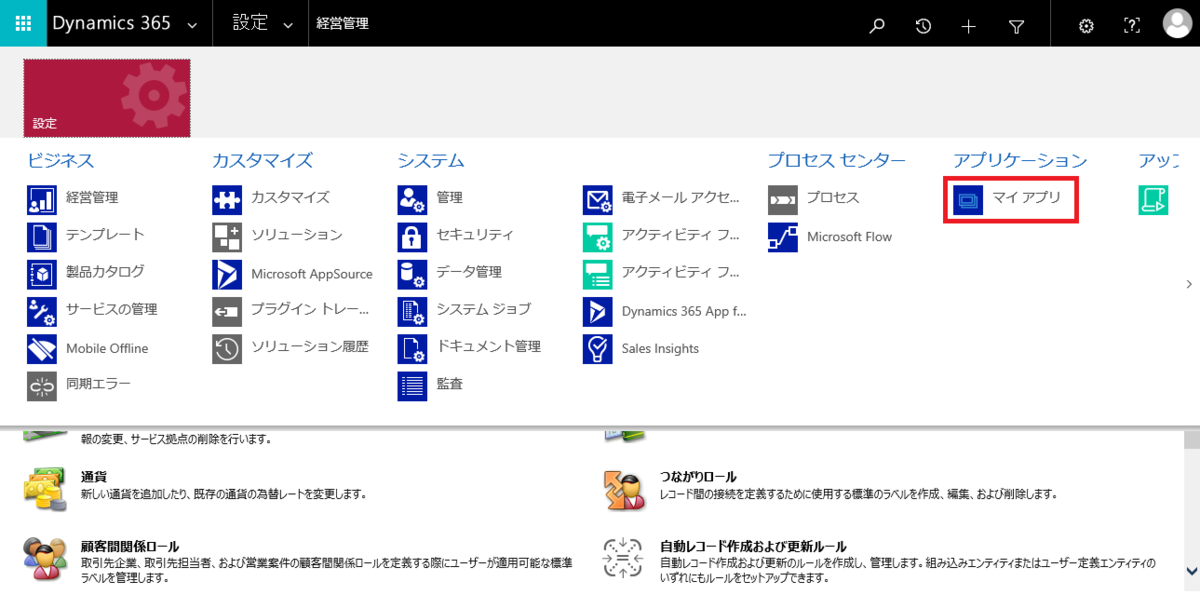Click the Mobile Offline icon
The image size is (1200, 595).
[42, 349]
